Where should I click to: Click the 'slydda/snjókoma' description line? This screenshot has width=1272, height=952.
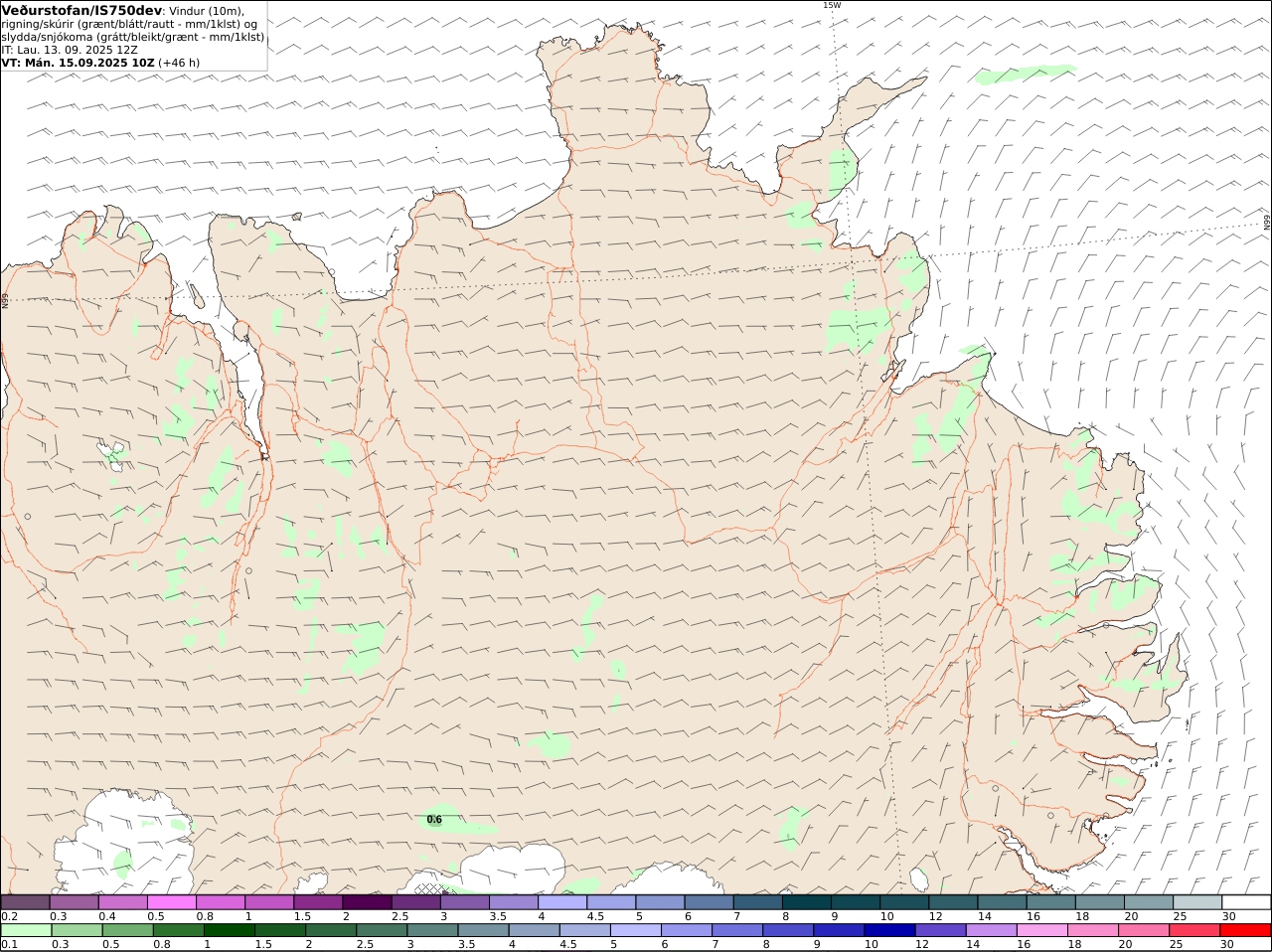pos(133,37)
